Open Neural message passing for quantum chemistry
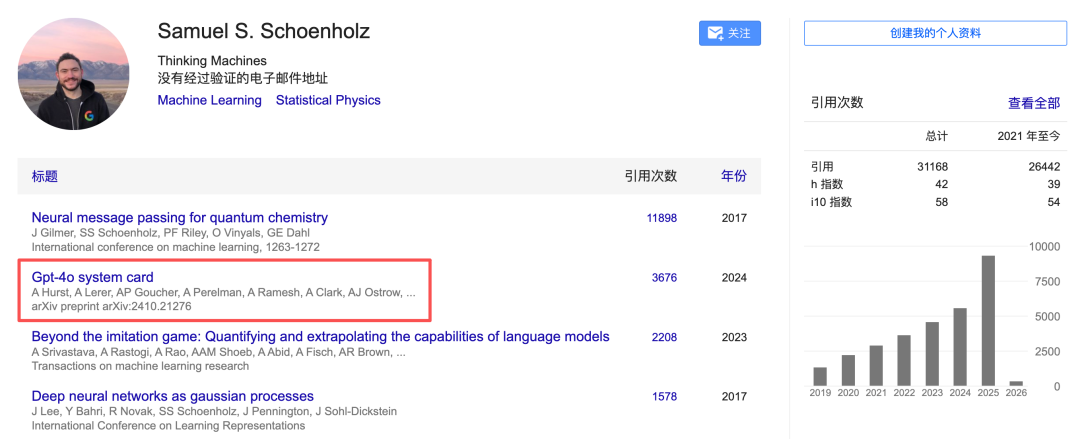This screenshot has width=1080, height=439. 180,218
